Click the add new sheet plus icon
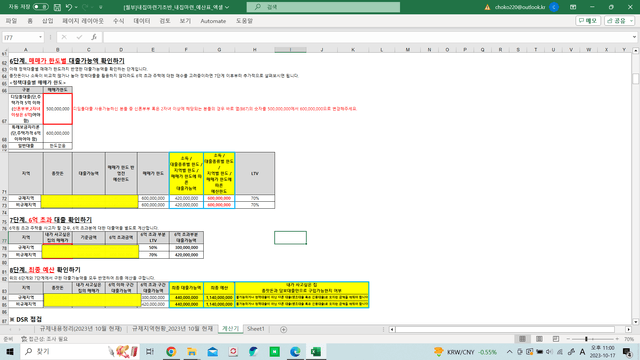640x360 pixels. click(283, 329)
